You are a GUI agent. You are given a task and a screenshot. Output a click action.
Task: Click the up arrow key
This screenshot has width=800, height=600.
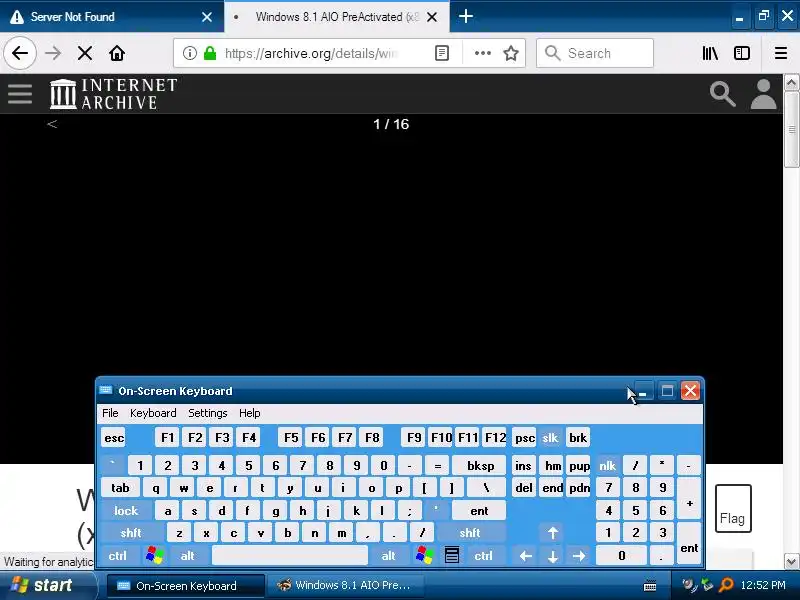[x=553, y=533]
